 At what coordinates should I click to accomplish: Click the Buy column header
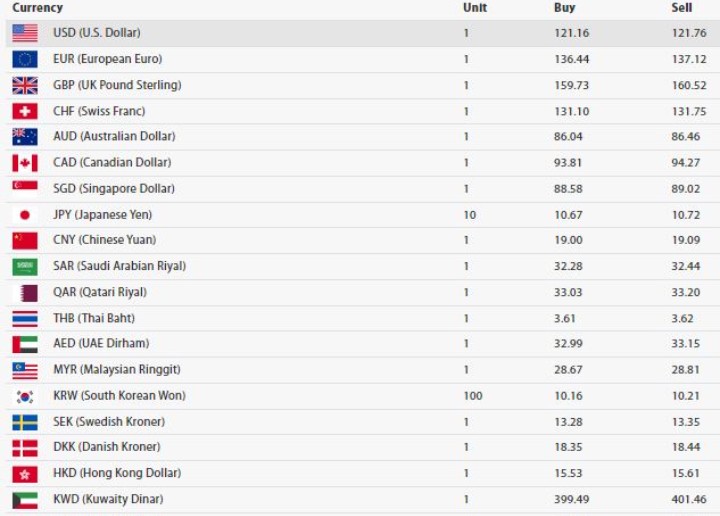point(564,8)
